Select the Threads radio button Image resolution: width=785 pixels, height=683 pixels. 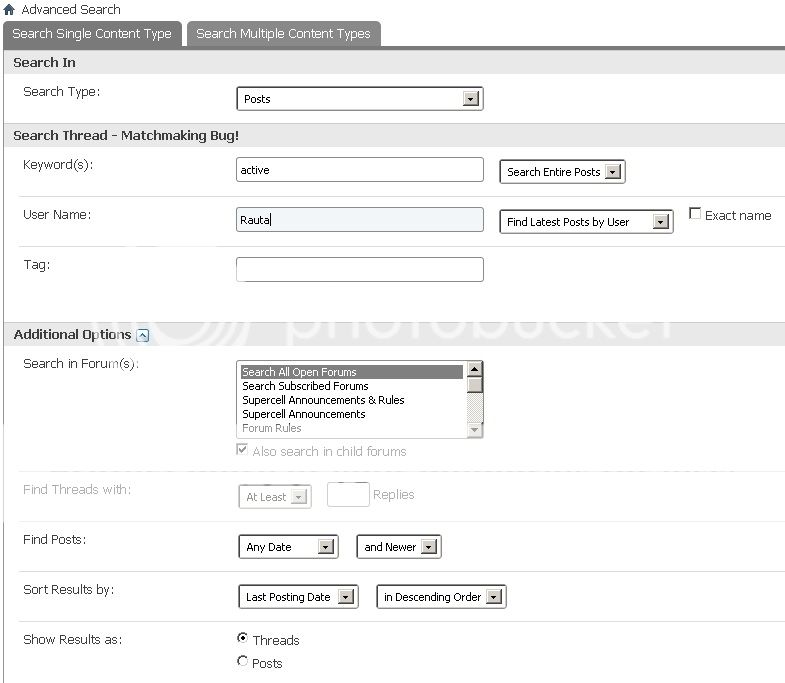point(242,638)
